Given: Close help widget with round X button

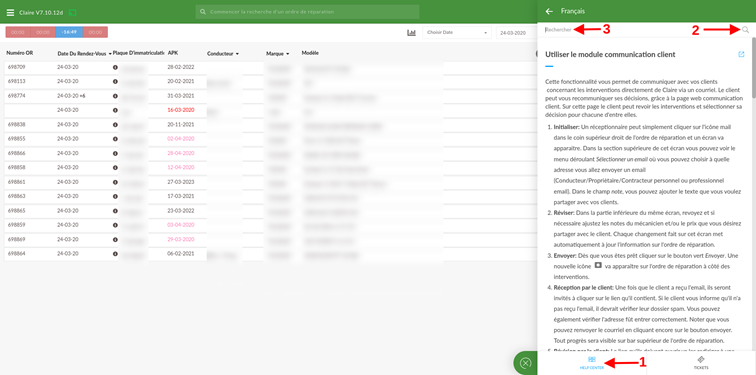Looking at the screenshot, I should pos(526,363).
